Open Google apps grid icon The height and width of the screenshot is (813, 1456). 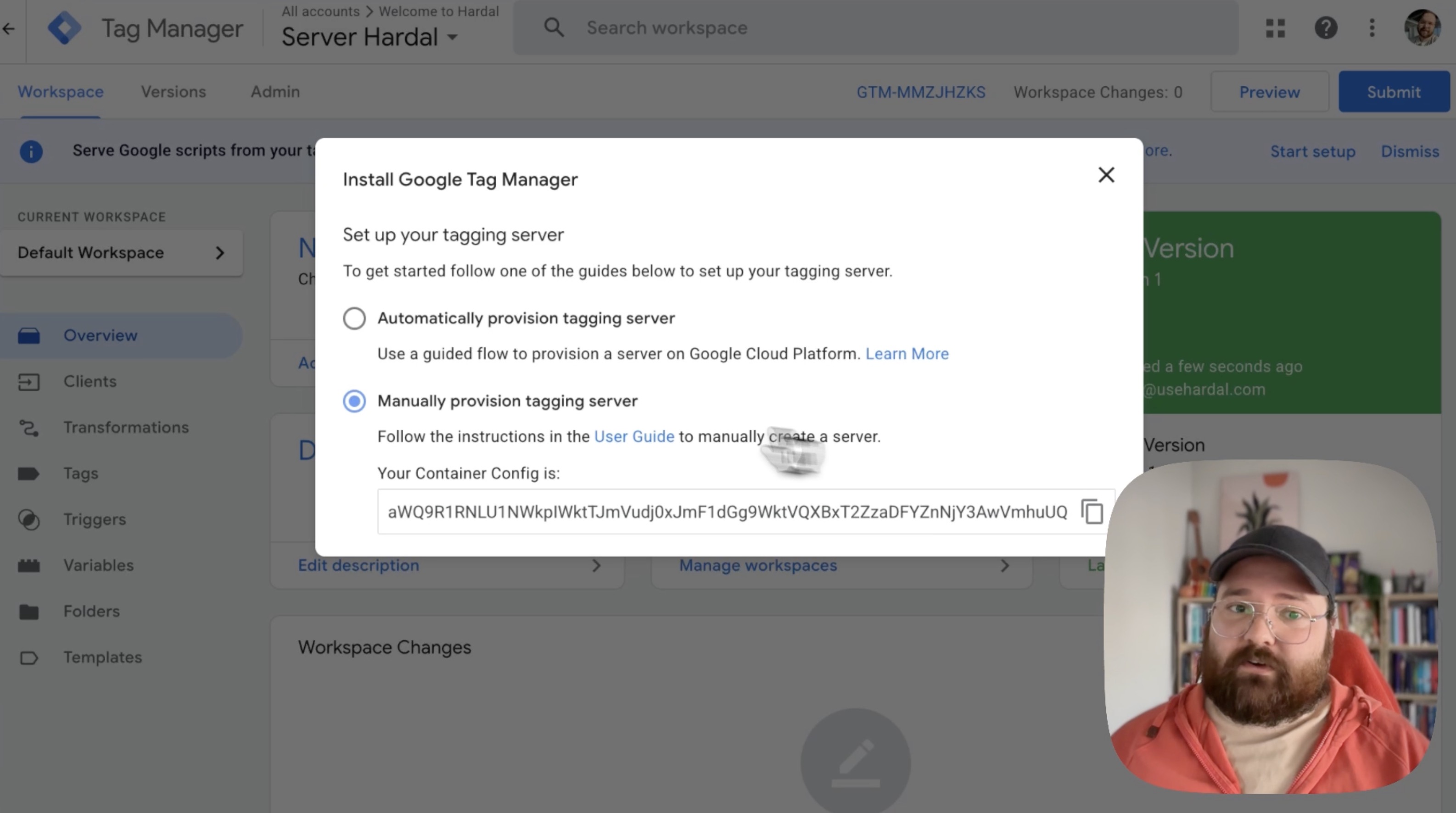coord(1275,28)
